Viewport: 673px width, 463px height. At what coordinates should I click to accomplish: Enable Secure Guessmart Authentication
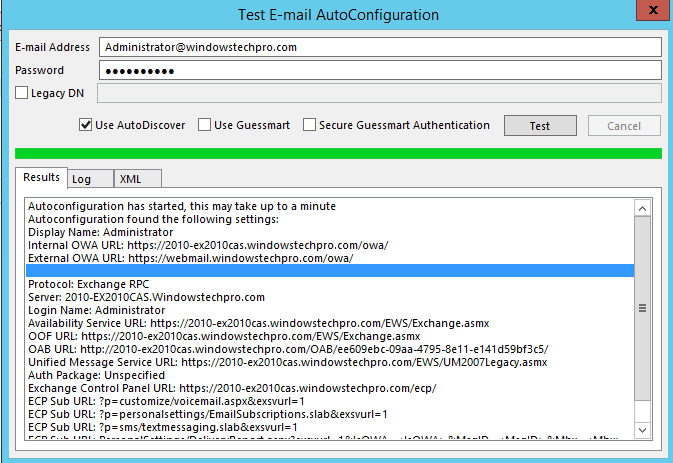[x=309, y=125]
